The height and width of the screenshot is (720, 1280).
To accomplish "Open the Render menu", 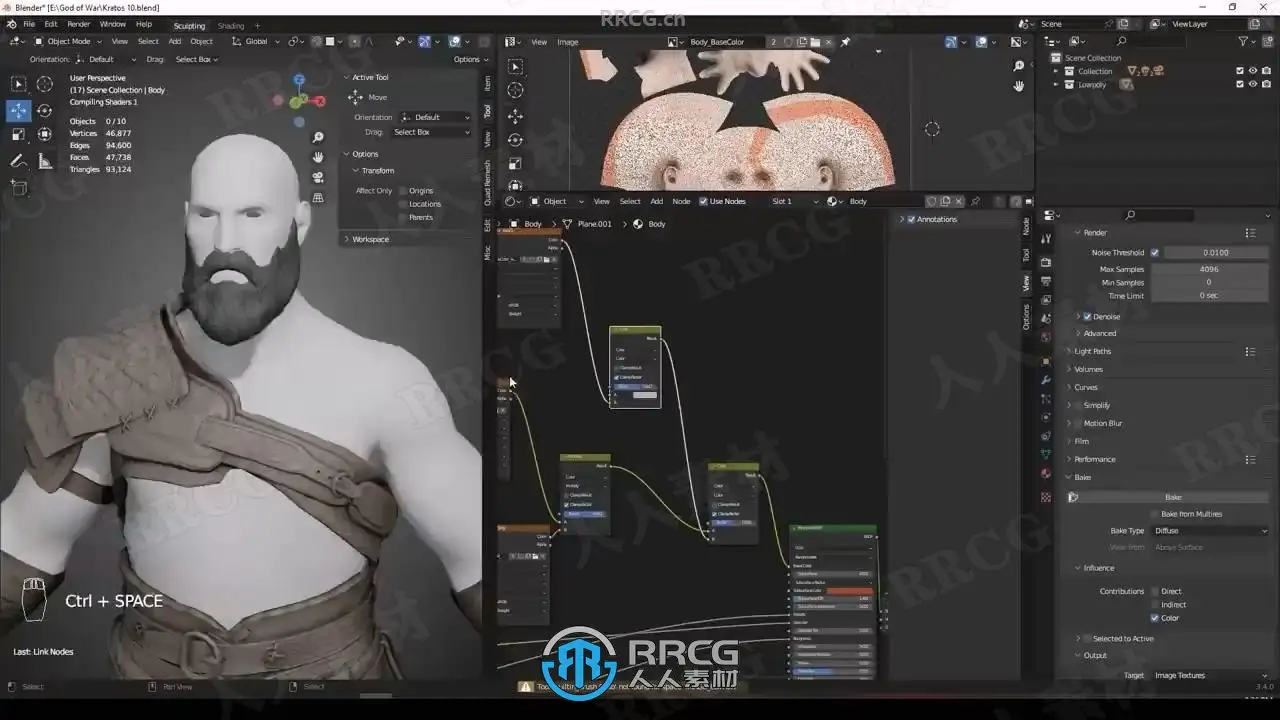I will pyautogui.click(x=78, y=24).
